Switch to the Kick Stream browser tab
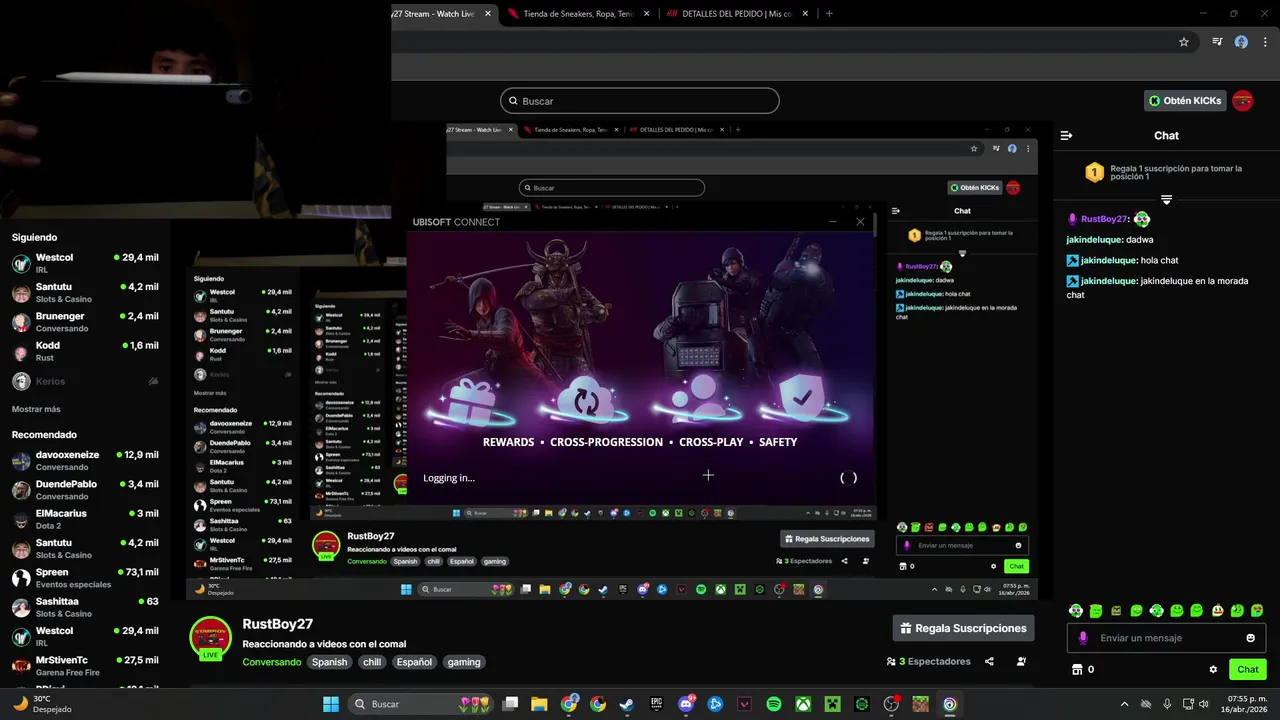Image resolution: width=1280 pixels, height=720 pixels. [x=440, y=14]
